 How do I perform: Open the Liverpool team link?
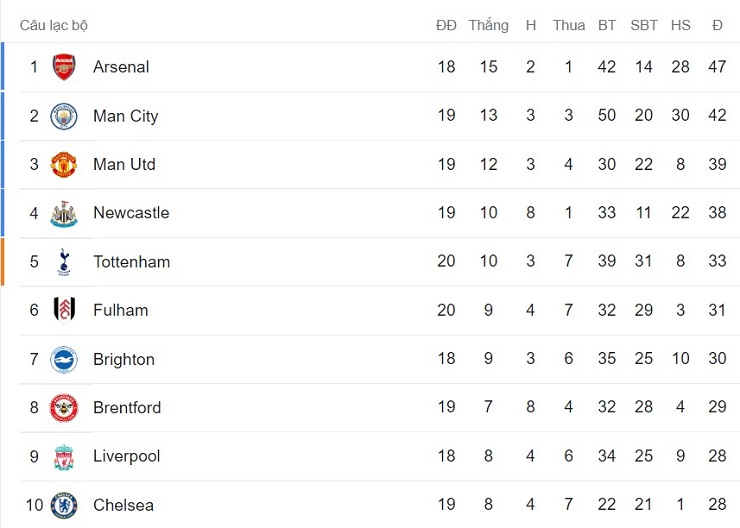click(126, 456)
